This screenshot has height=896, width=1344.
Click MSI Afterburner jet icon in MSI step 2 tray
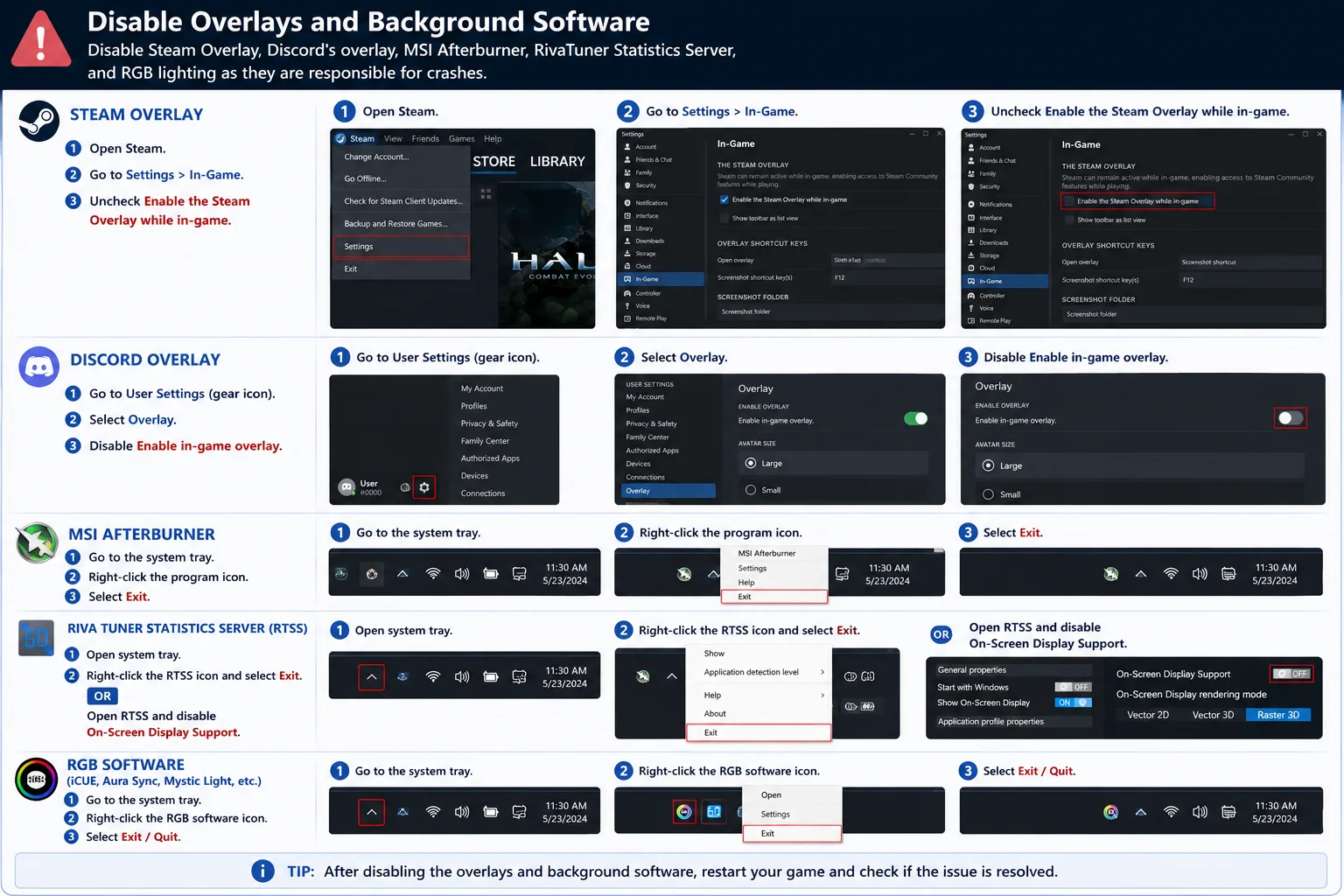[684, 574]
